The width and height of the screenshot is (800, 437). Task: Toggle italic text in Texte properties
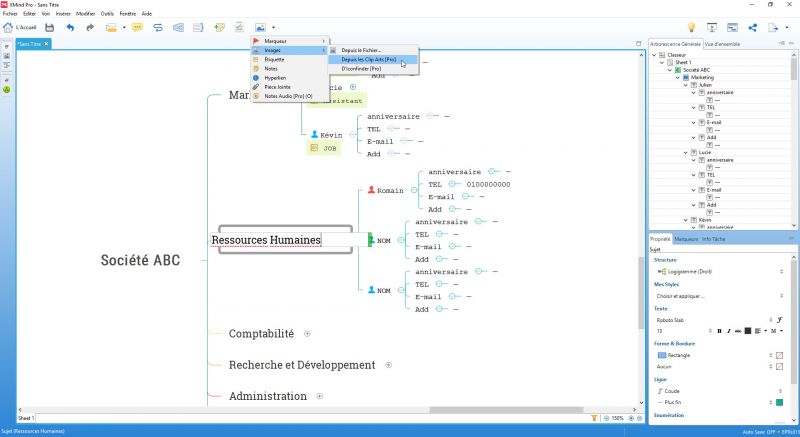729,331
